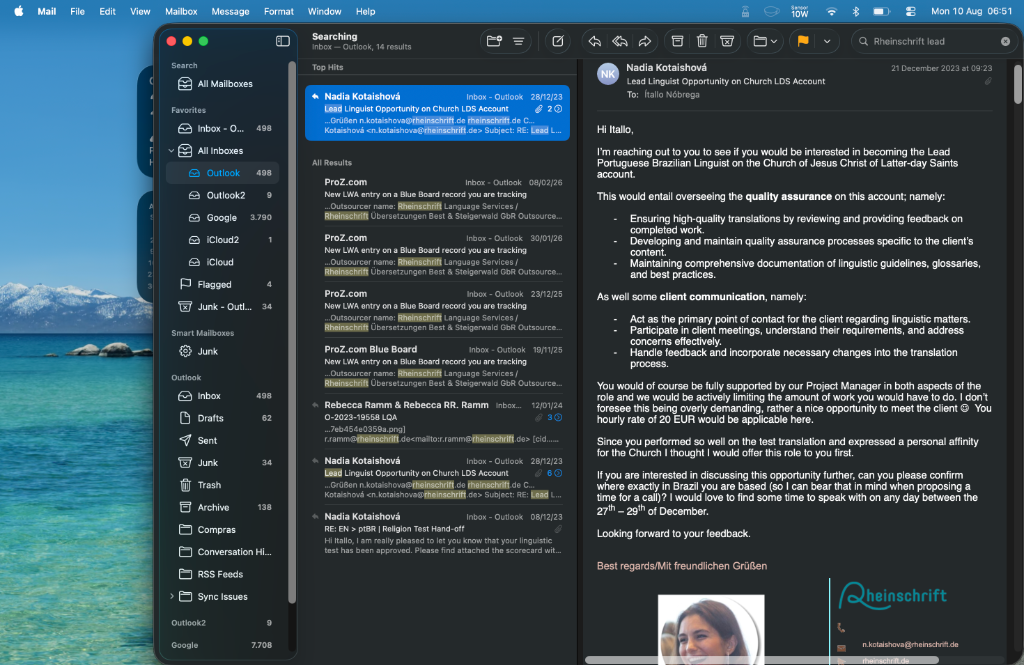Open the Archive mailbox
This screenshot has width=1024, height=665.
click(224, 507)
